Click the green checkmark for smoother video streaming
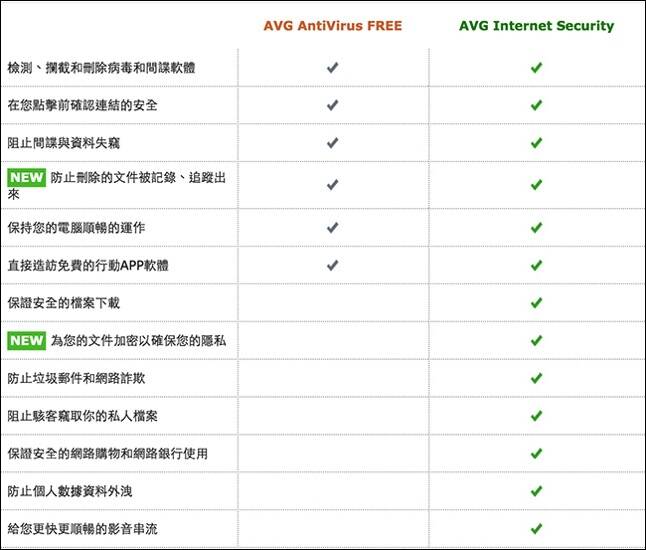646x550 pixels. (x=536, y=529)
